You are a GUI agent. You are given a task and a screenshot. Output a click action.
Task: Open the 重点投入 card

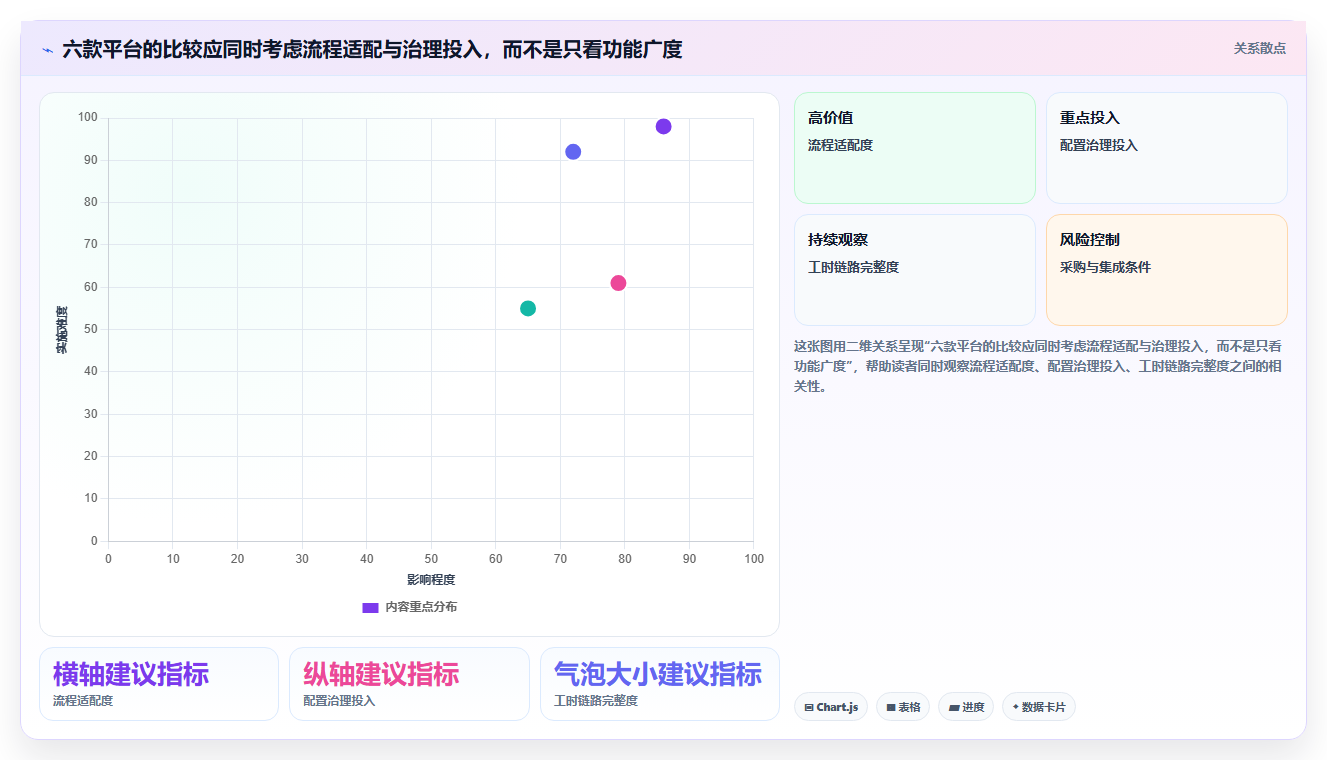pos(1167,148)
